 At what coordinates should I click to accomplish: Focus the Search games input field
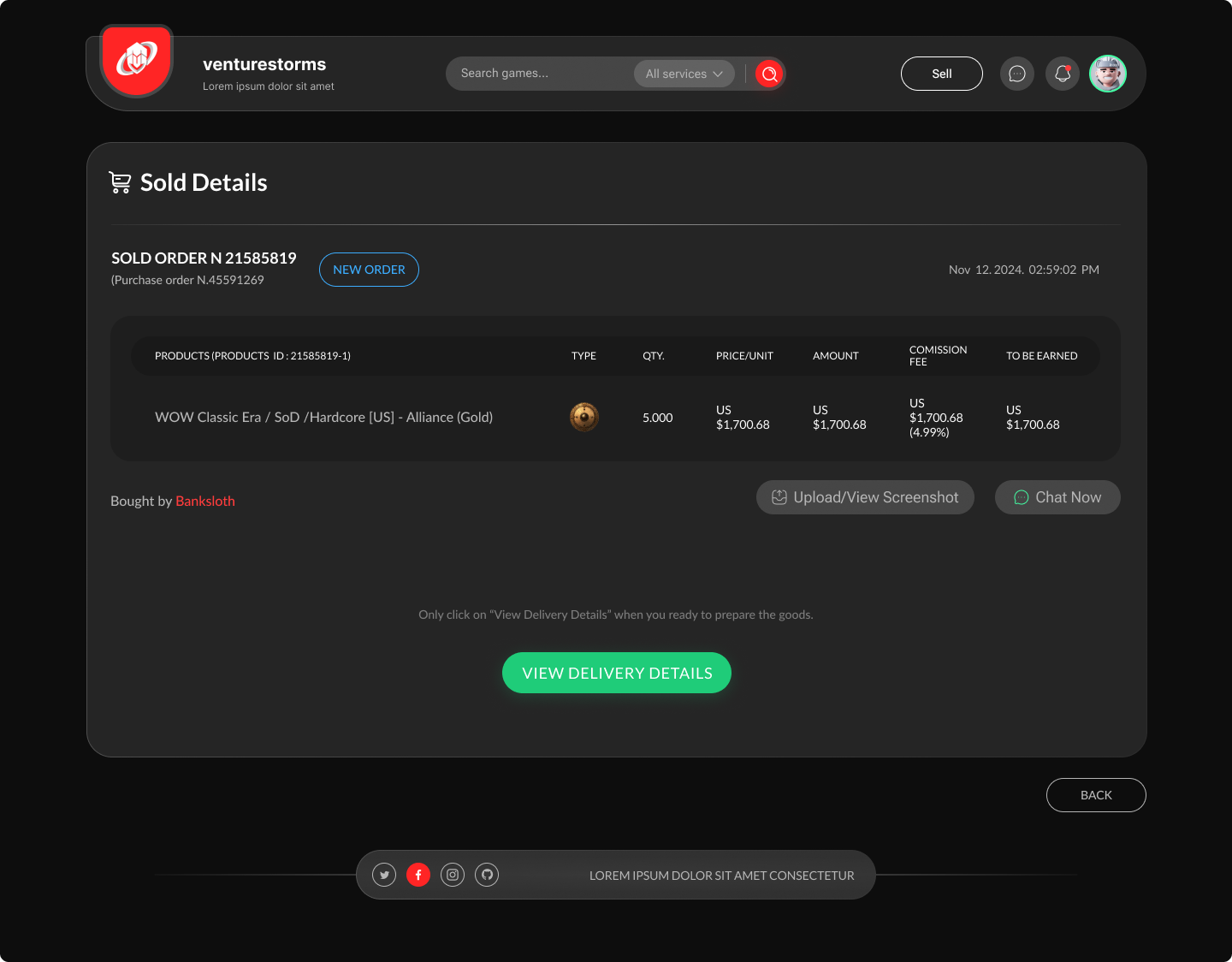539,74
